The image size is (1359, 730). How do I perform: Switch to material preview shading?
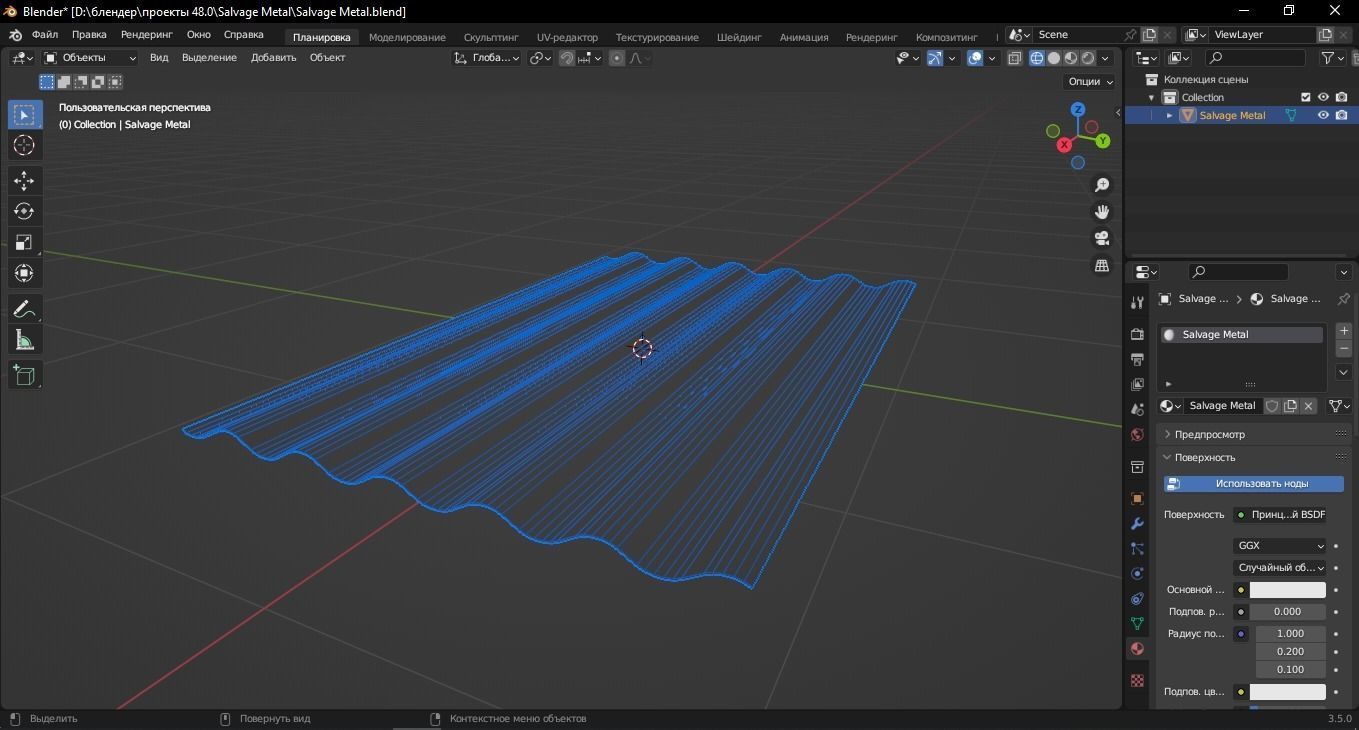1070,58
